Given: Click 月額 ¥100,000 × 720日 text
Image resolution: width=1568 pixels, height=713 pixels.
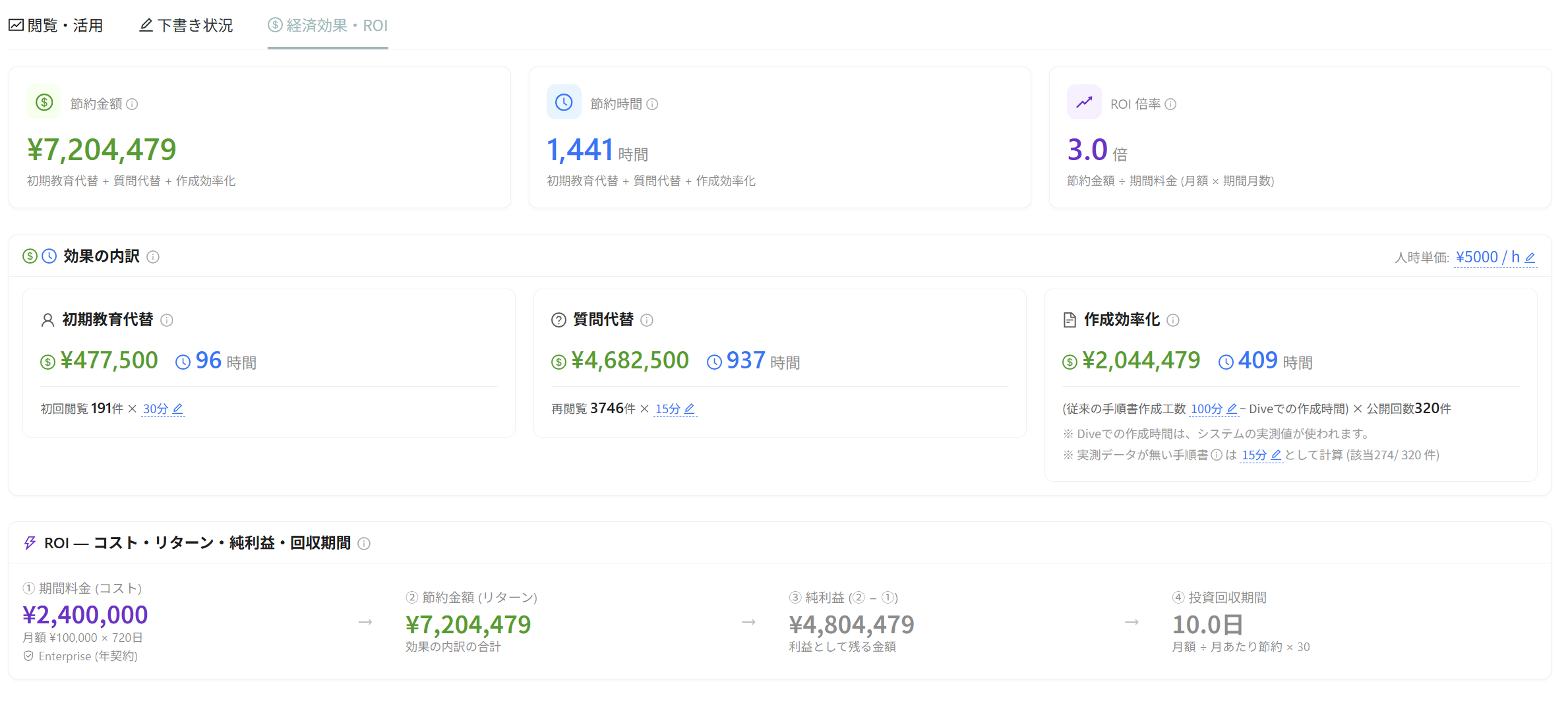Looking at the screenshot, I should pos(82,638).
